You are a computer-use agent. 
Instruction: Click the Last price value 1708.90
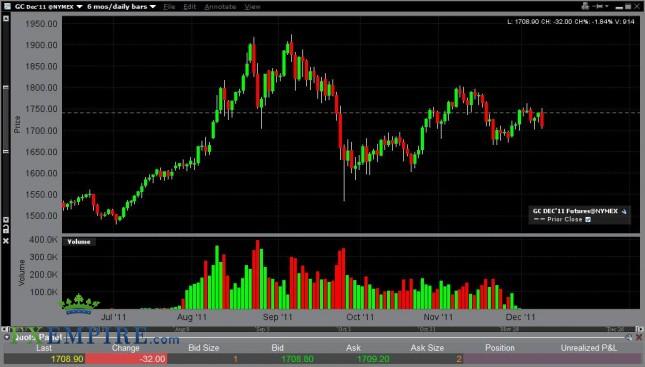[67, 359]
